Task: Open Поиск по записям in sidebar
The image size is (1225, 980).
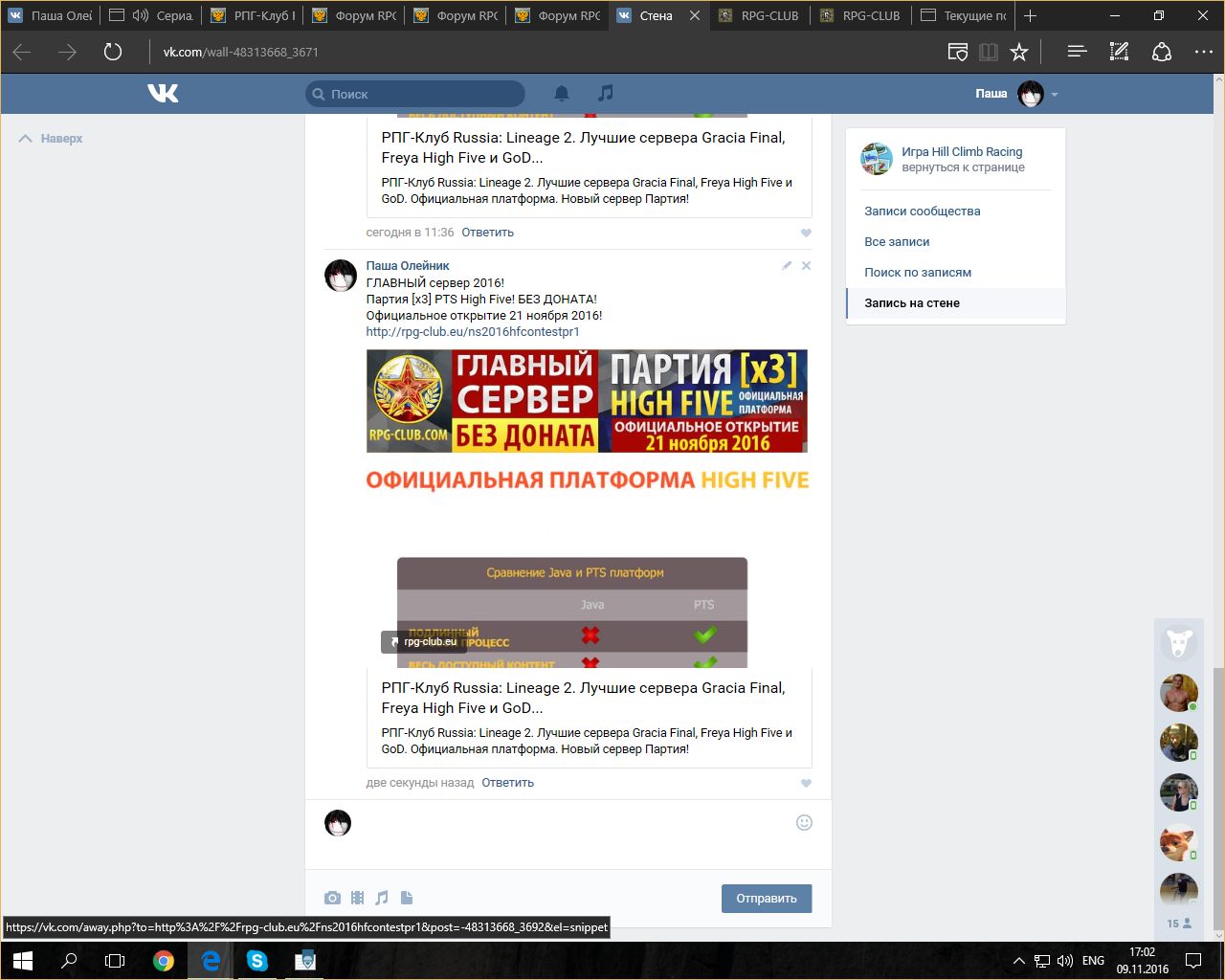Action: [918, 273]
